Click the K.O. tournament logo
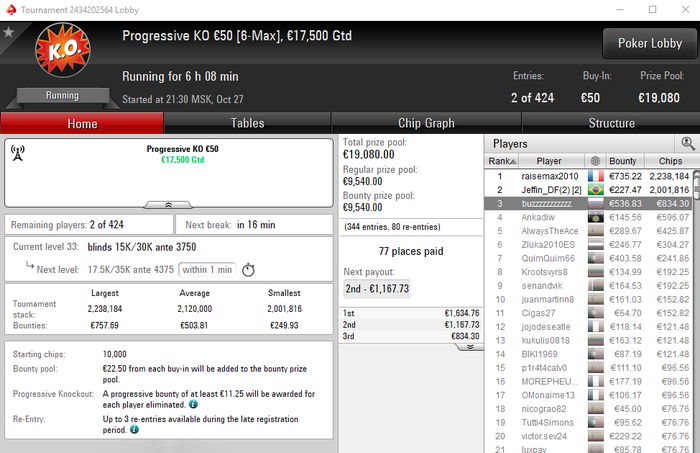Screen dimensions: 700x453 pos(63,50)
